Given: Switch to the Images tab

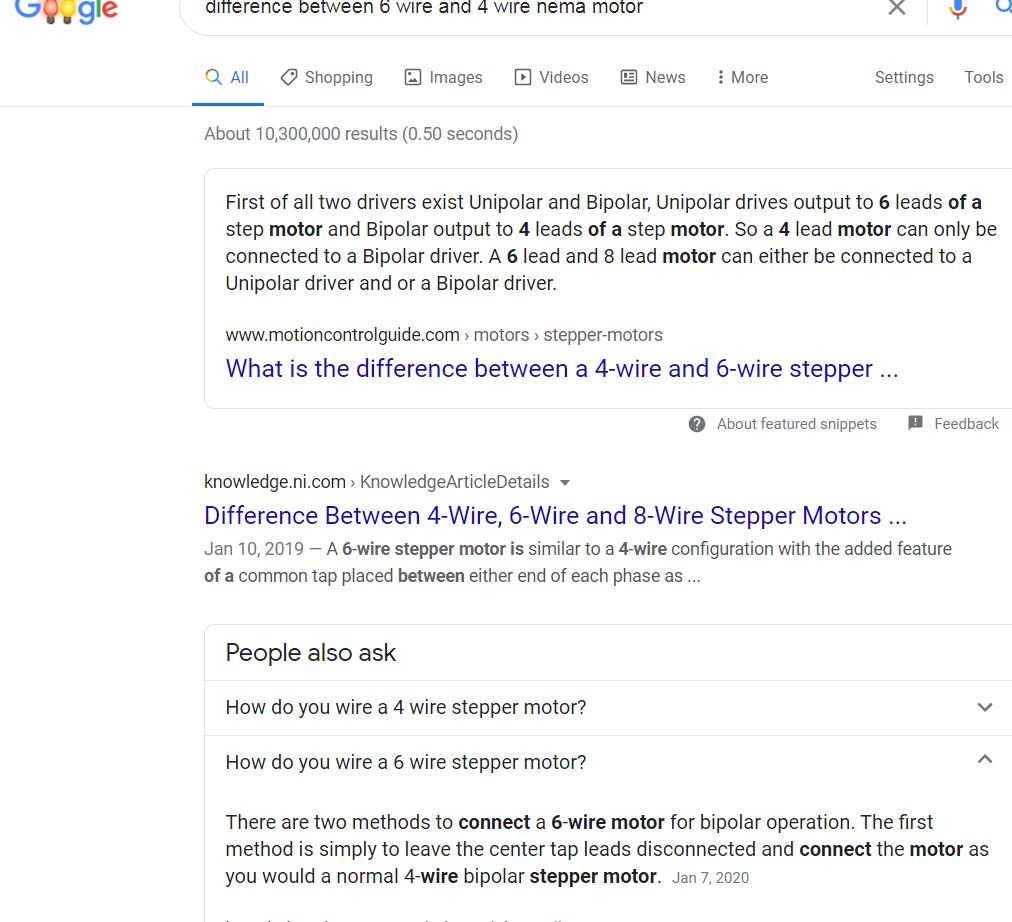Looking at the screenshot, I should (443, 77).
